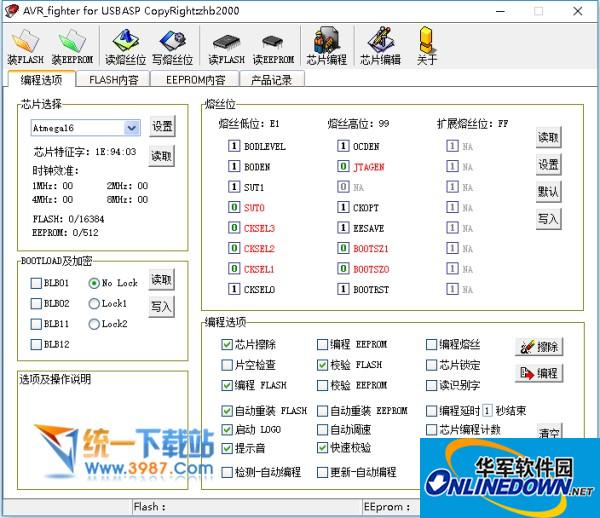Click the 擦除 erase button with eraser icon

pos(539,347)
